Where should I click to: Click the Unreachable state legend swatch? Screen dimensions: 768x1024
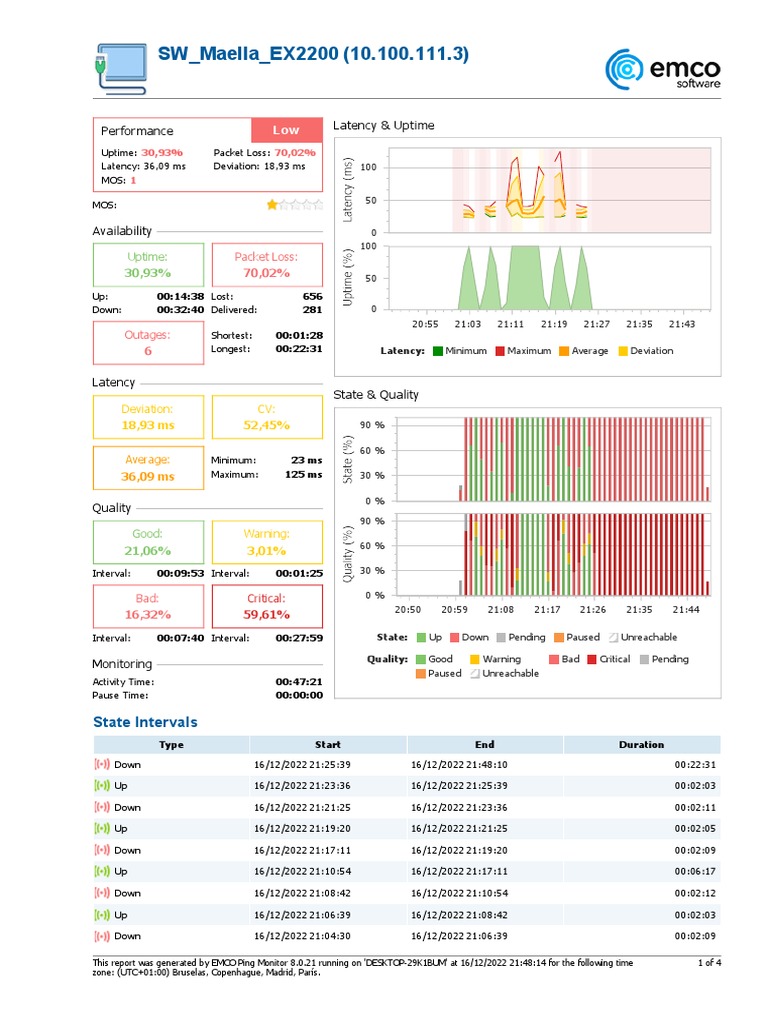(x=614, y=637)
